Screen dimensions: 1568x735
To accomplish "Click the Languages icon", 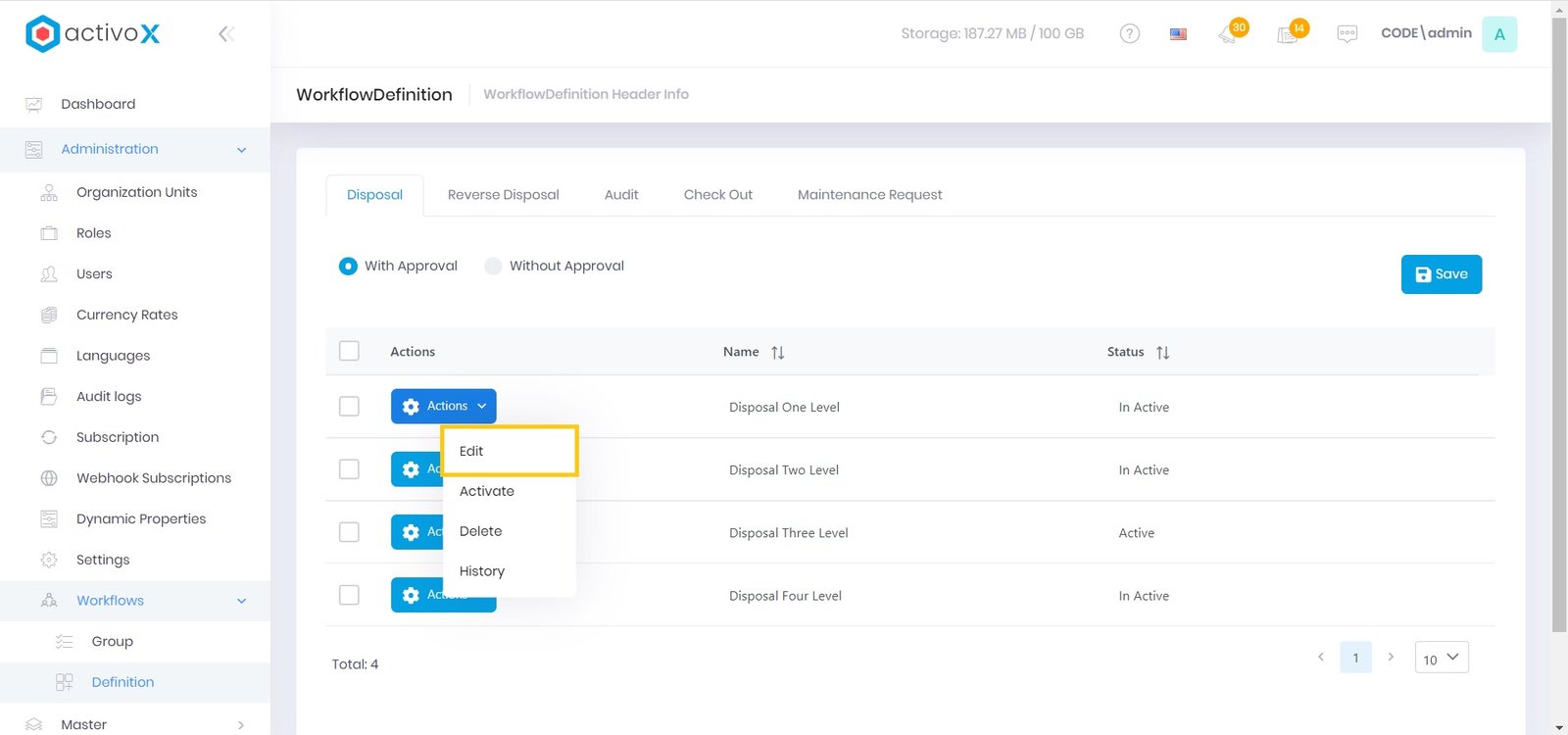I will click(x=49, y=356).
